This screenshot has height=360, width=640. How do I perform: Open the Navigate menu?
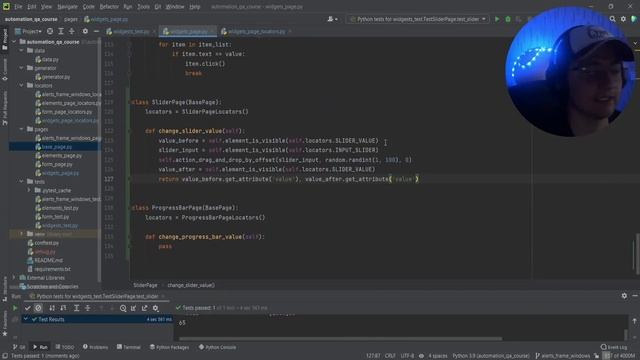[67, 7]
